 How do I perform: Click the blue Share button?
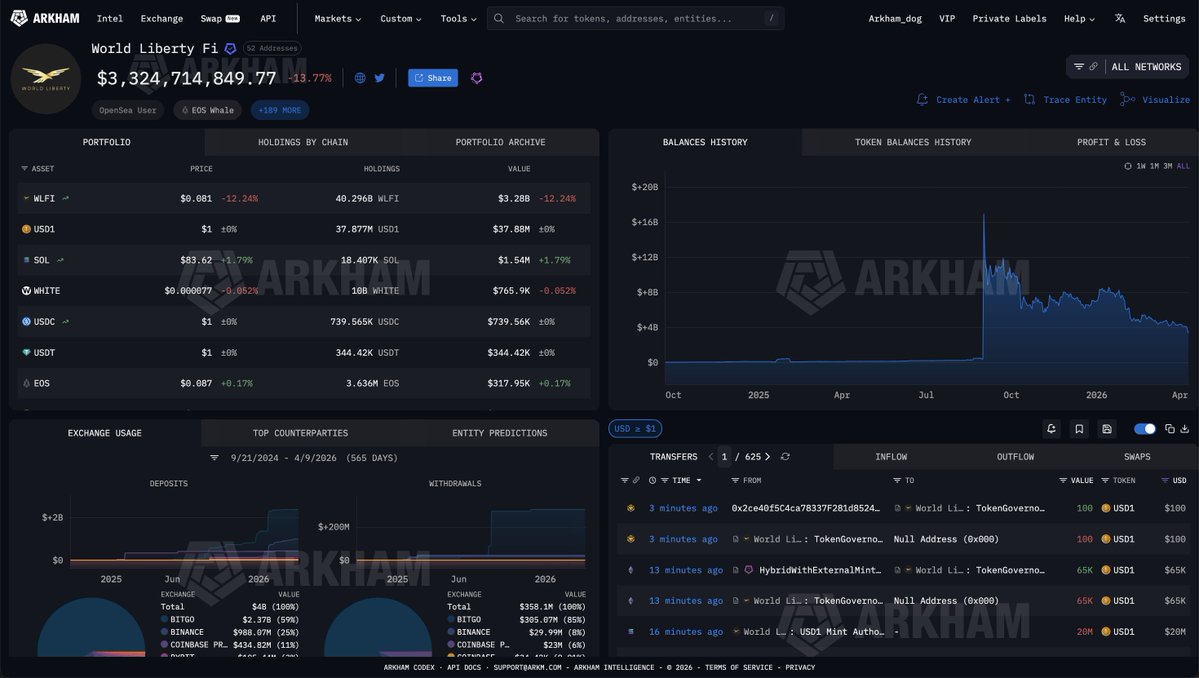pos(433,78)
